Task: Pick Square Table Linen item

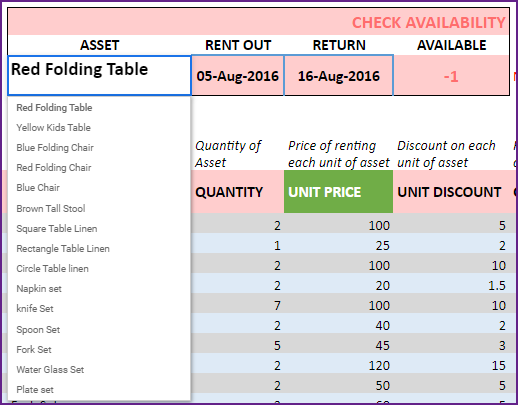Action: click(x=99, y=229)
